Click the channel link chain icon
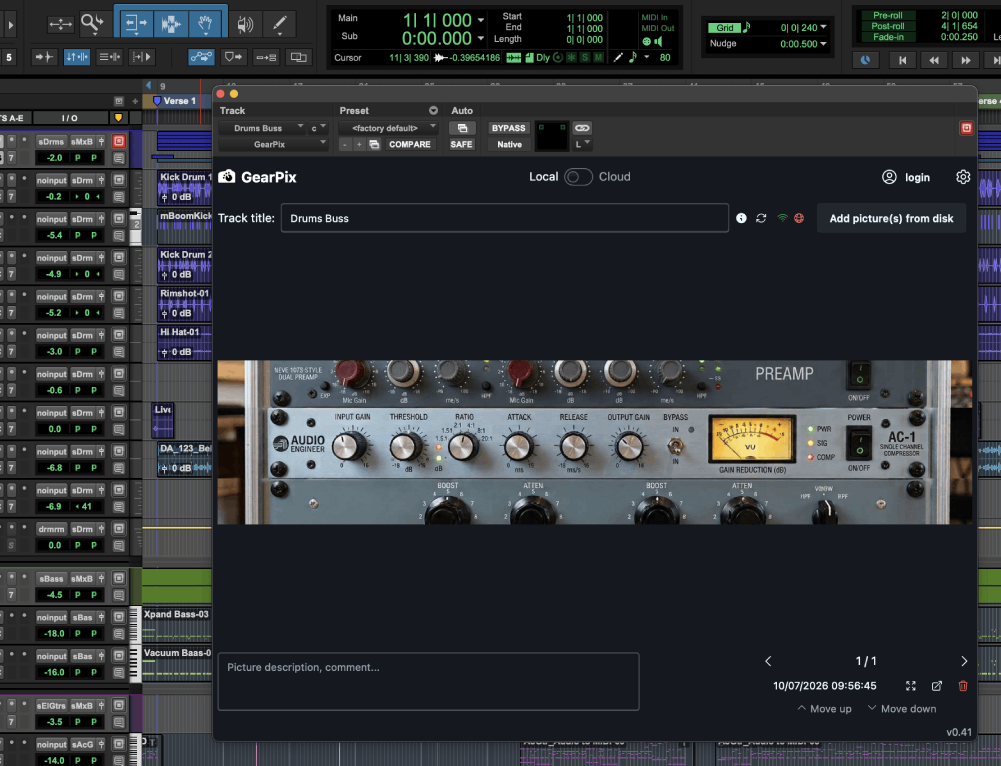Viewport: 1001px width, 766px height. [x=582, y=128]
